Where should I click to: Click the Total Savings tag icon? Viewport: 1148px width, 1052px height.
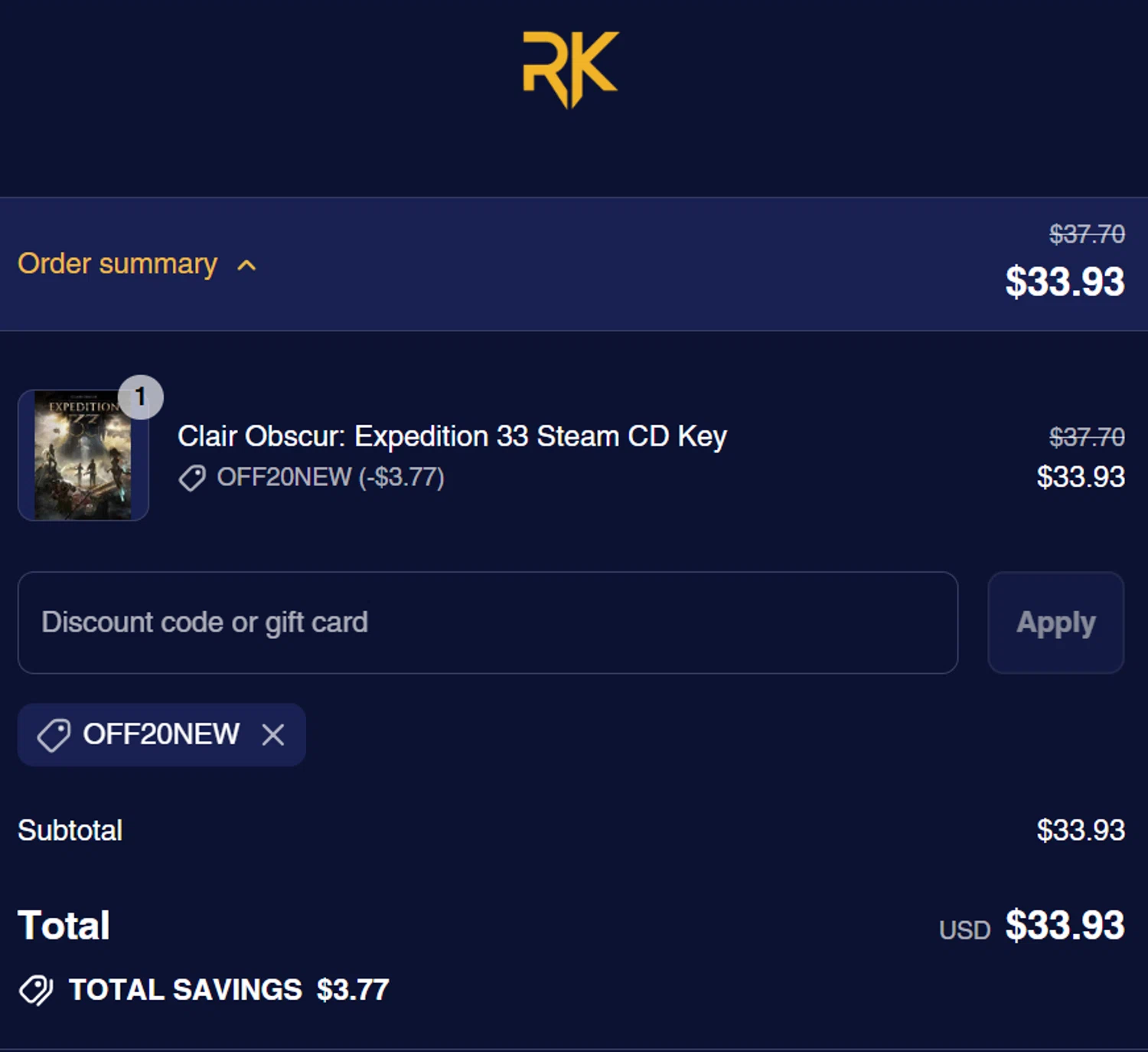36,990
